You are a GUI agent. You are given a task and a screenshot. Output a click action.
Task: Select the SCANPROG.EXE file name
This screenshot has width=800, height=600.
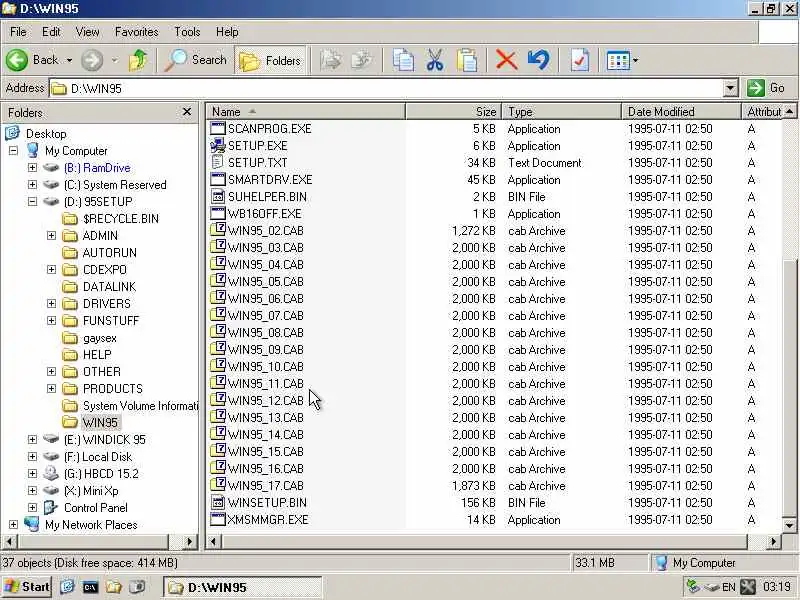tap(269, 129)
